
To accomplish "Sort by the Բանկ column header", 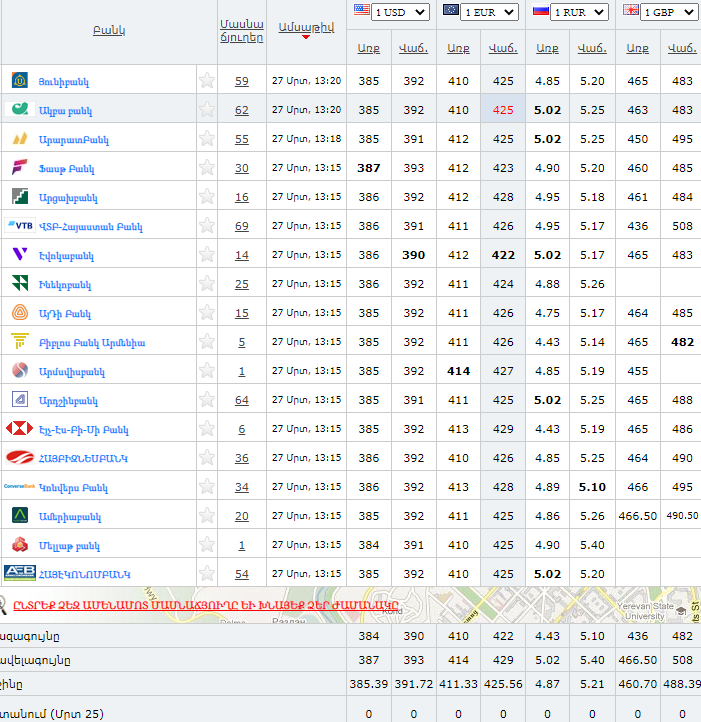I will pos(109,30).
